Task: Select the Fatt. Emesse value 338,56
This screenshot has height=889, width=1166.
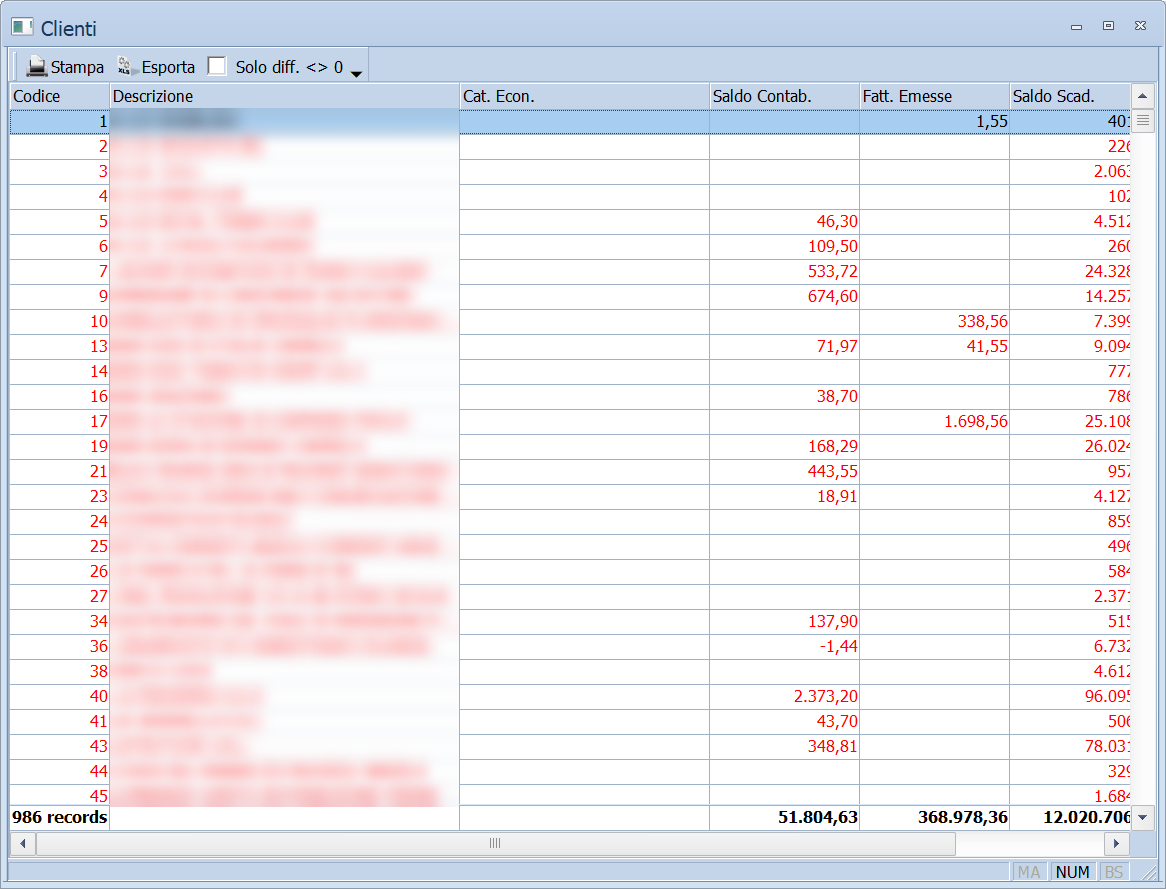Action: click(982, 321)
